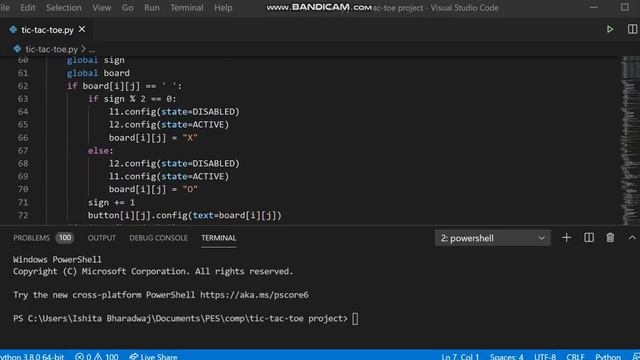Click line number 72 in the gutter
Viewport: 640px width, 360px height.
click(23, 215)
